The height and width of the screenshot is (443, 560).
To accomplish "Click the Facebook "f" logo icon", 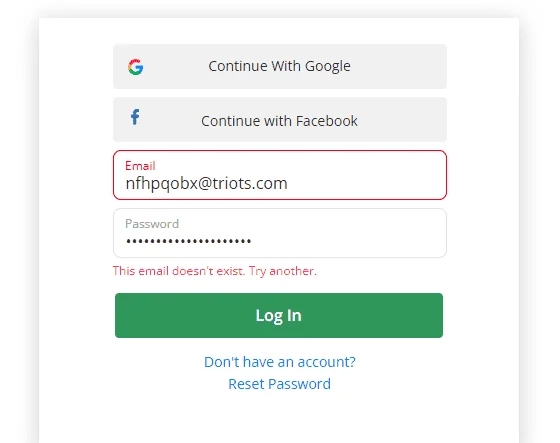I will (135, 117).
